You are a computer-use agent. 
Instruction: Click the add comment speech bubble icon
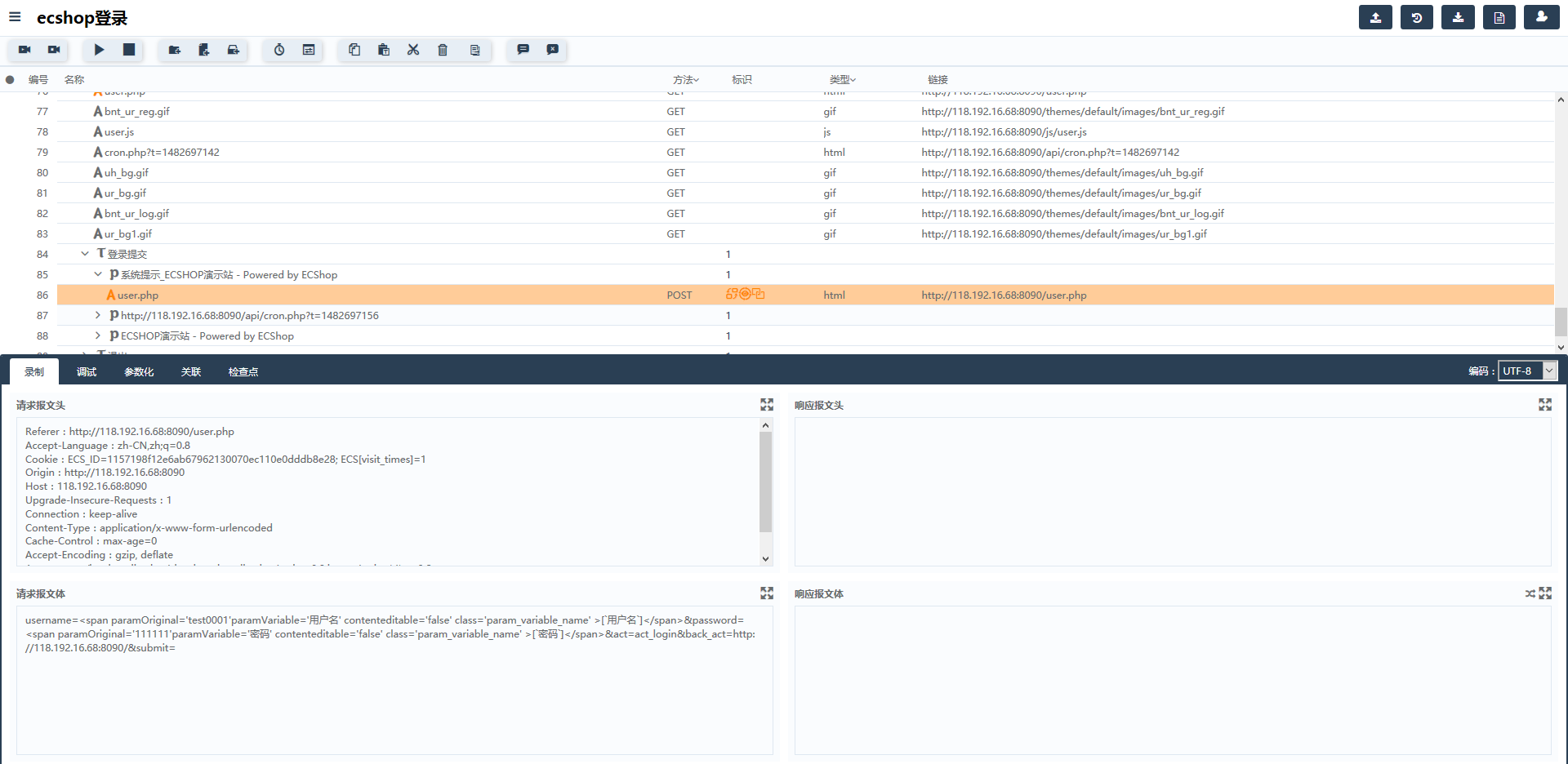coord(523,50)
